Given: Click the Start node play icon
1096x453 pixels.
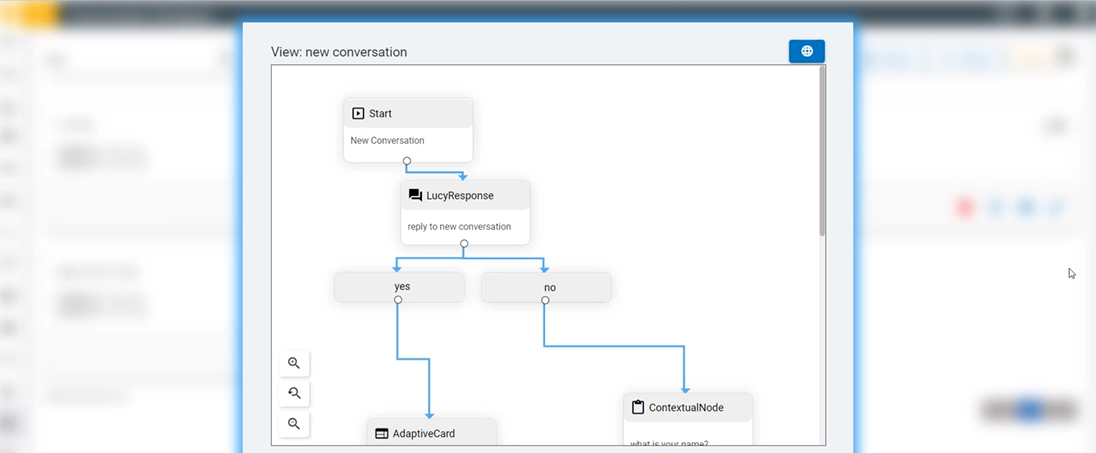Looking at the screenshot, I should [359, 113].
